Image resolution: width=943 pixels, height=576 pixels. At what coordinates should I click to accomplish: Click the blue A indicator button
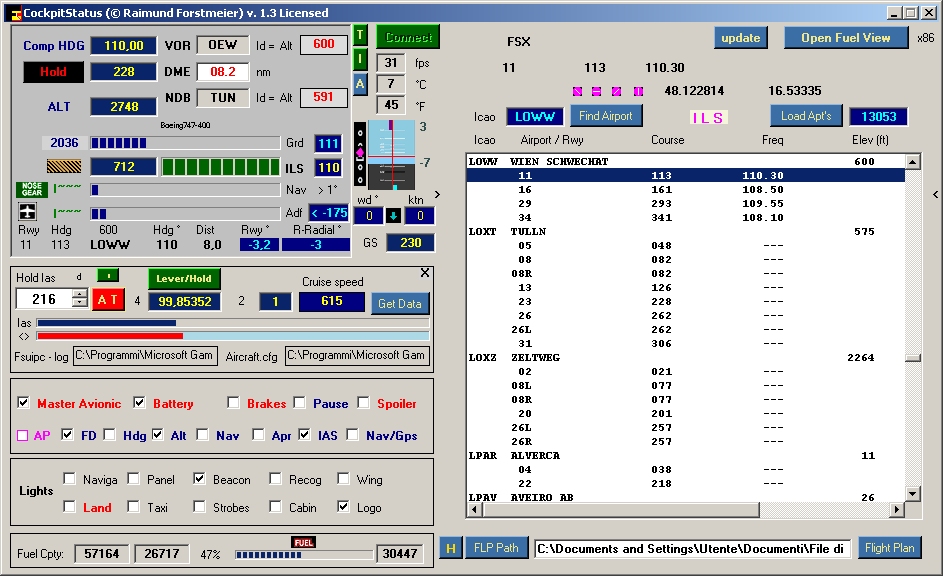pyautogui.click(x=360, y=84)
